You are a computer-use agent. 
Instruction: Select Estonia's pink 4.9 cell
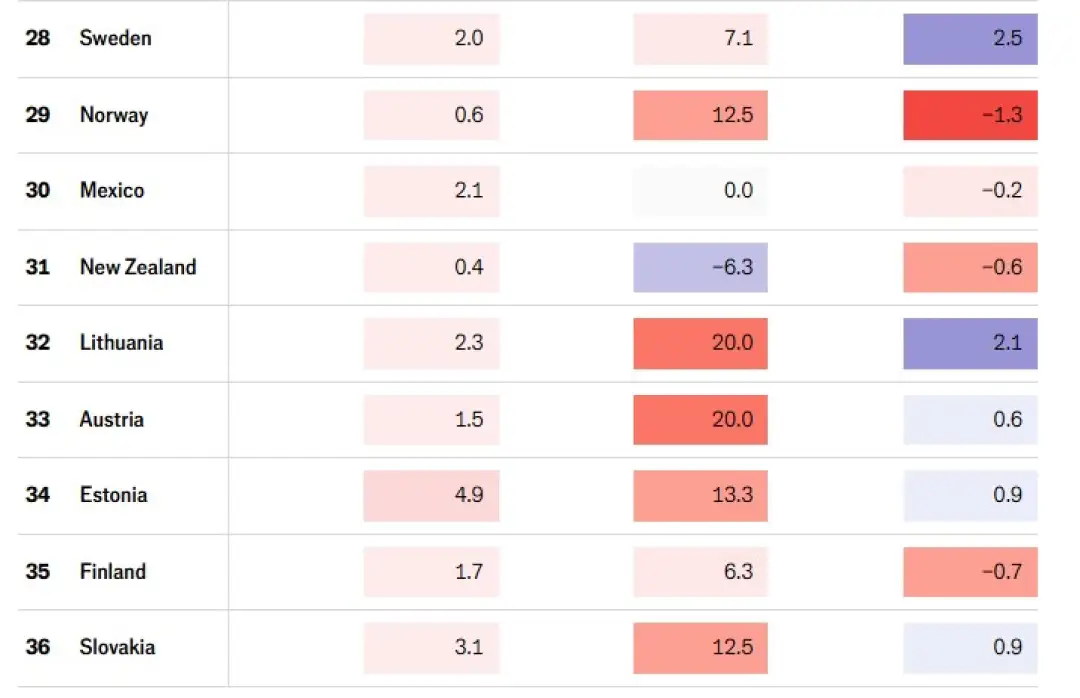click(431, 495)
